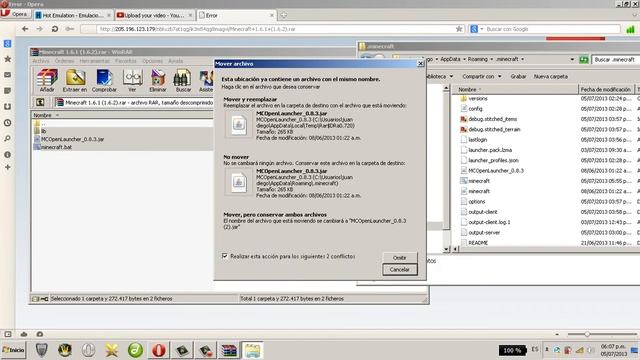Image resolution: width=640 pixels, height=360 pixels.
Task: Click the Inicio start button
Action: (13, 350)
